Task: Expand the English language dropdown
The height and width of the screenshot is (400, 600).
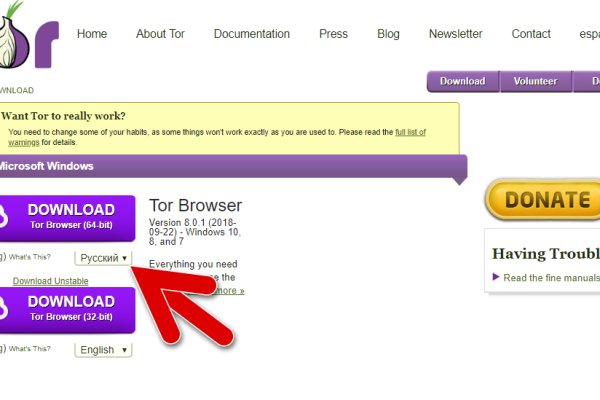Action: [104, 350]
